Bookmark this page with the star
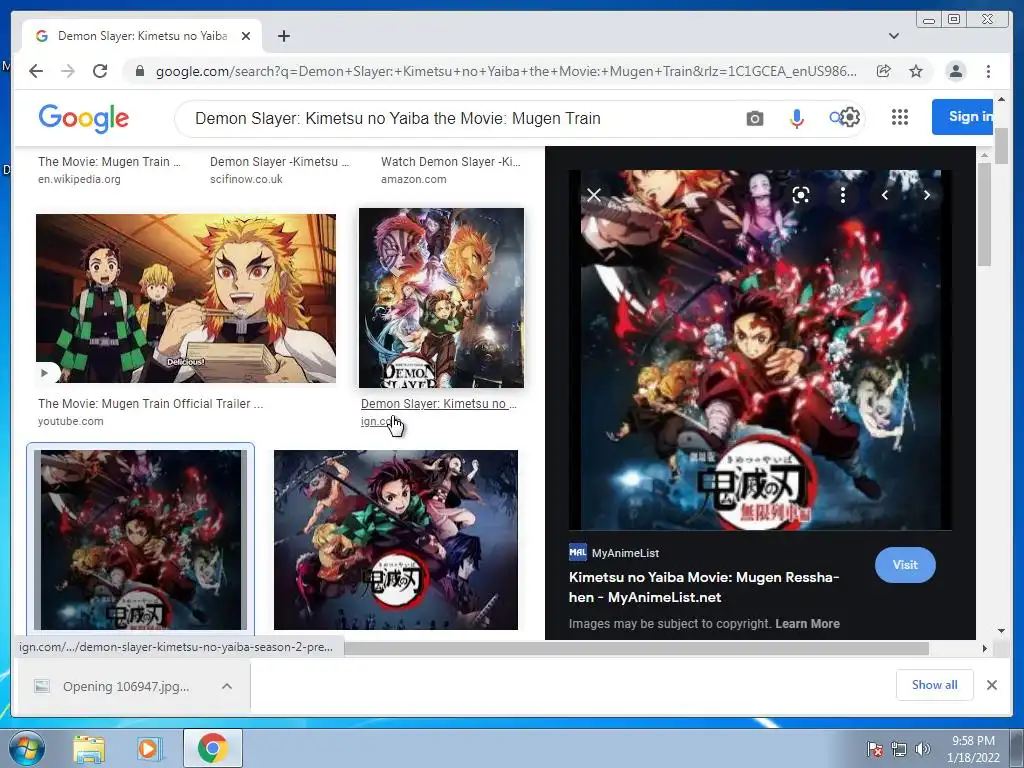1024x768 pixels. (x=916, y=71)
